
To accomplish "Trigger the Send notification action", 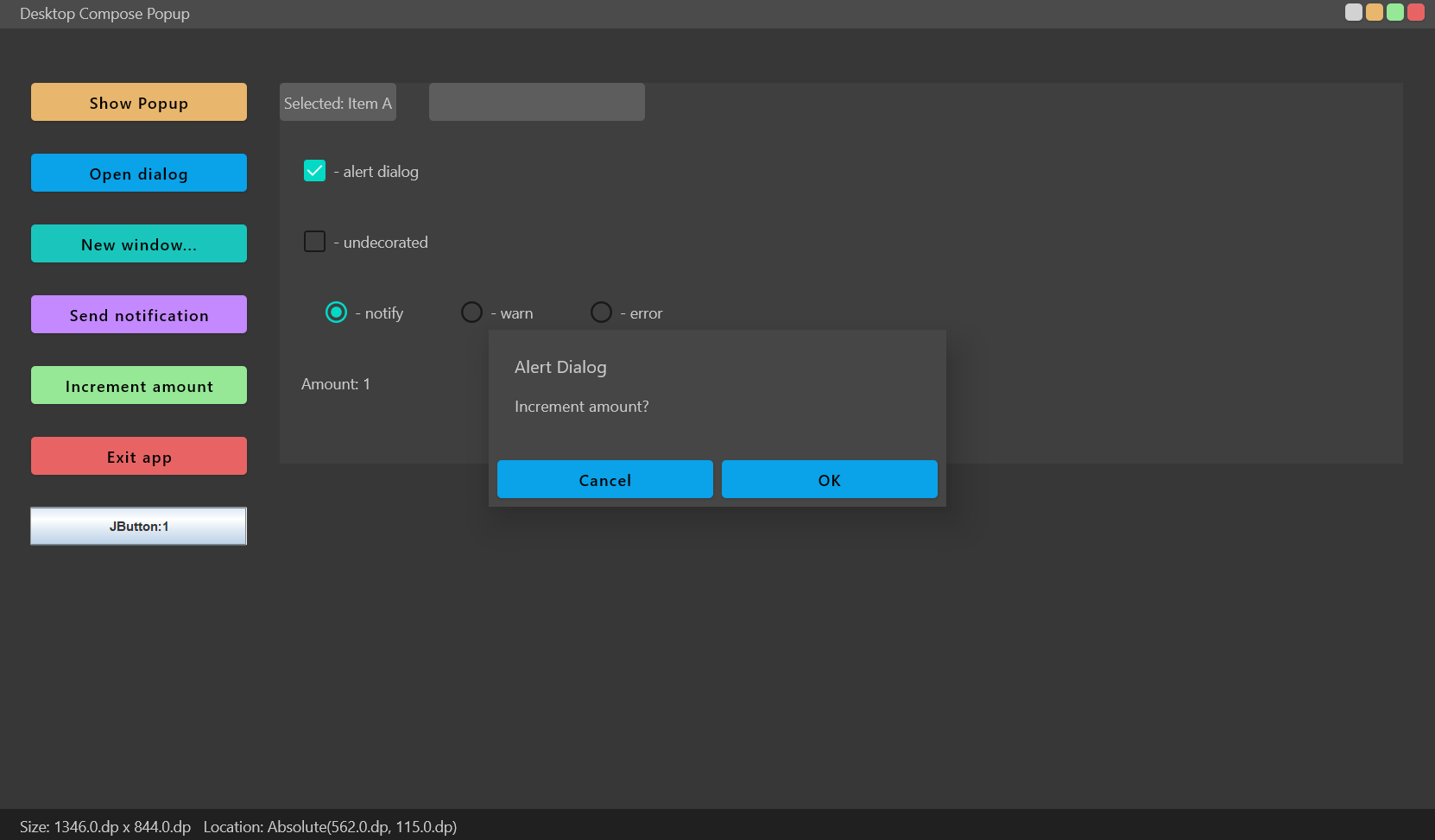I will (x=138, y=314).
